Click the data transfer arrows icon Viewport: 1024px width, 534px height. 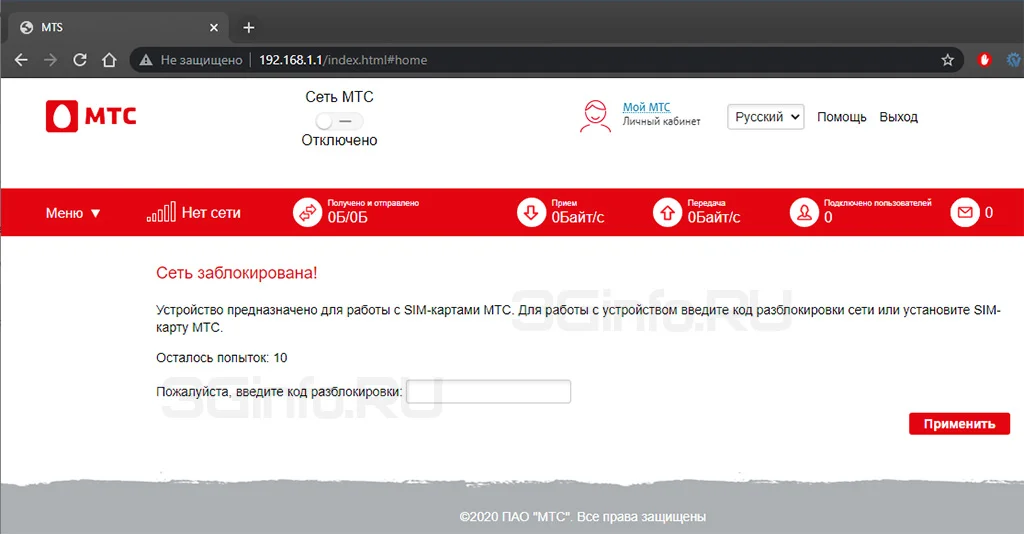tap(307, 212)
